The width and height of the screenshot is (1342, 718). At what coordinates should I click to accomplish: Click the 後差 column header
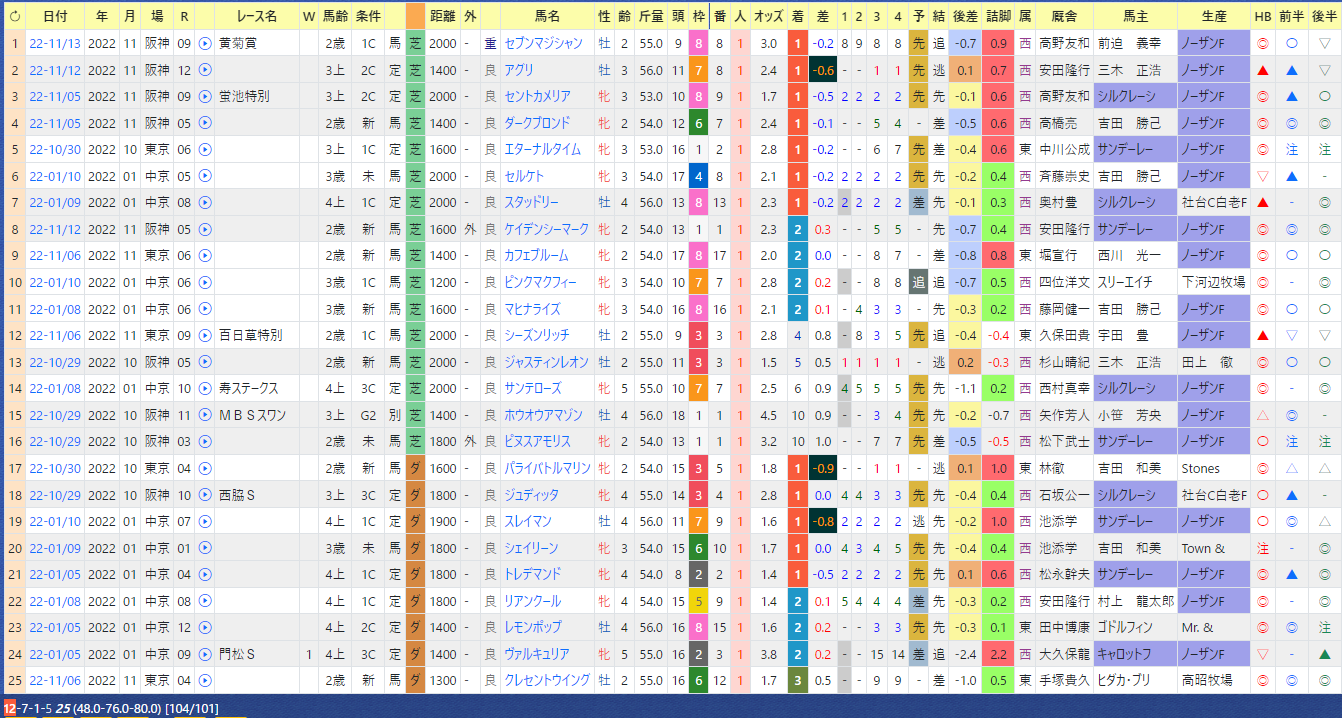point(965,17)
